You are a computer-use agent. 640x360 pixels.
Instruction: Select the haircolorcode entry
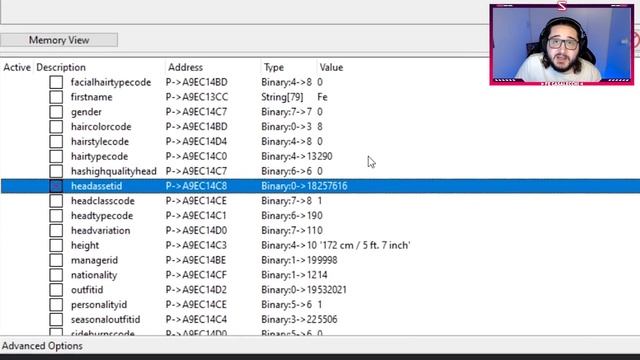click(x=101, y=127)
